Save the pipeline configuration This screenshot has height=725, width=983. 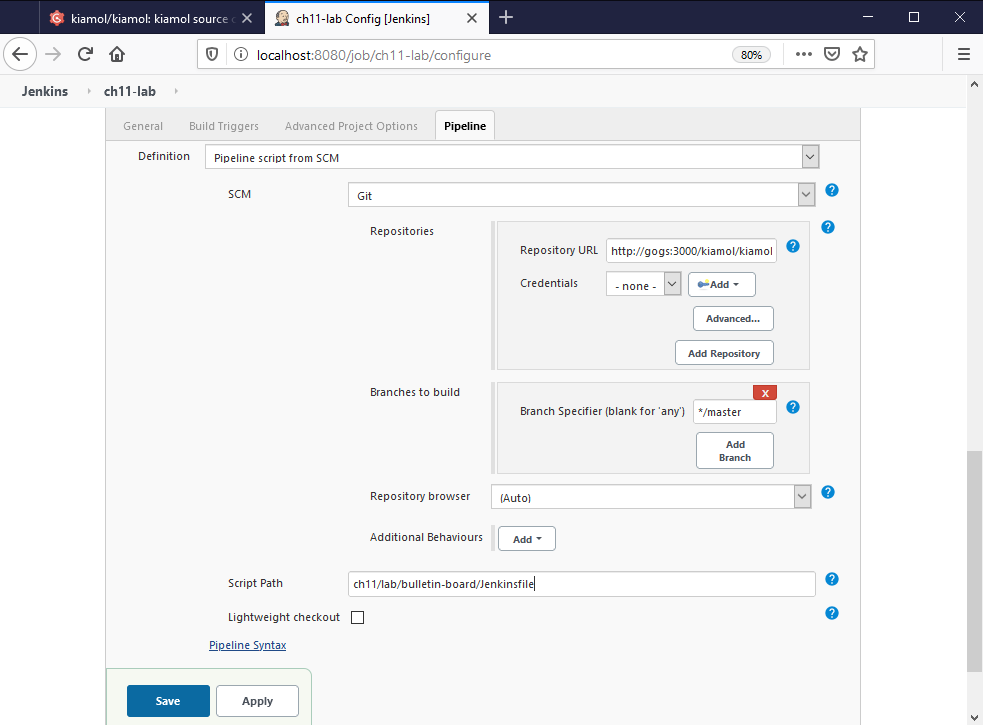168,701
